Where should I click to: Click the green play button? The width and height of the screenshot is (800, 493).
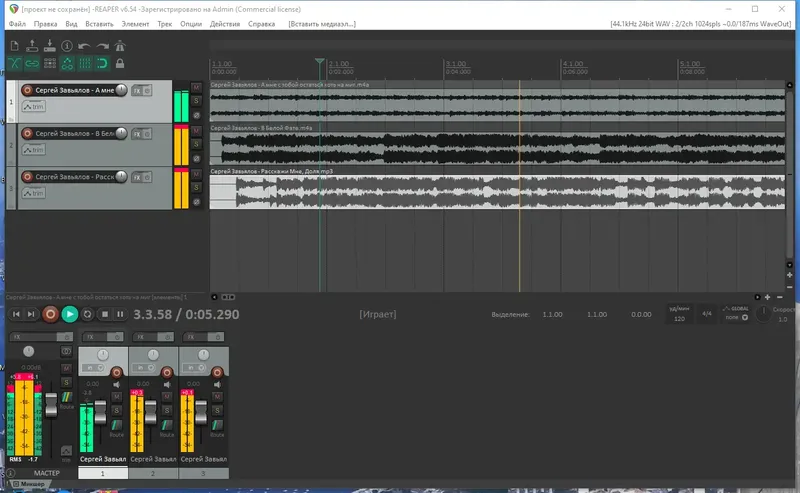[70, 314]
